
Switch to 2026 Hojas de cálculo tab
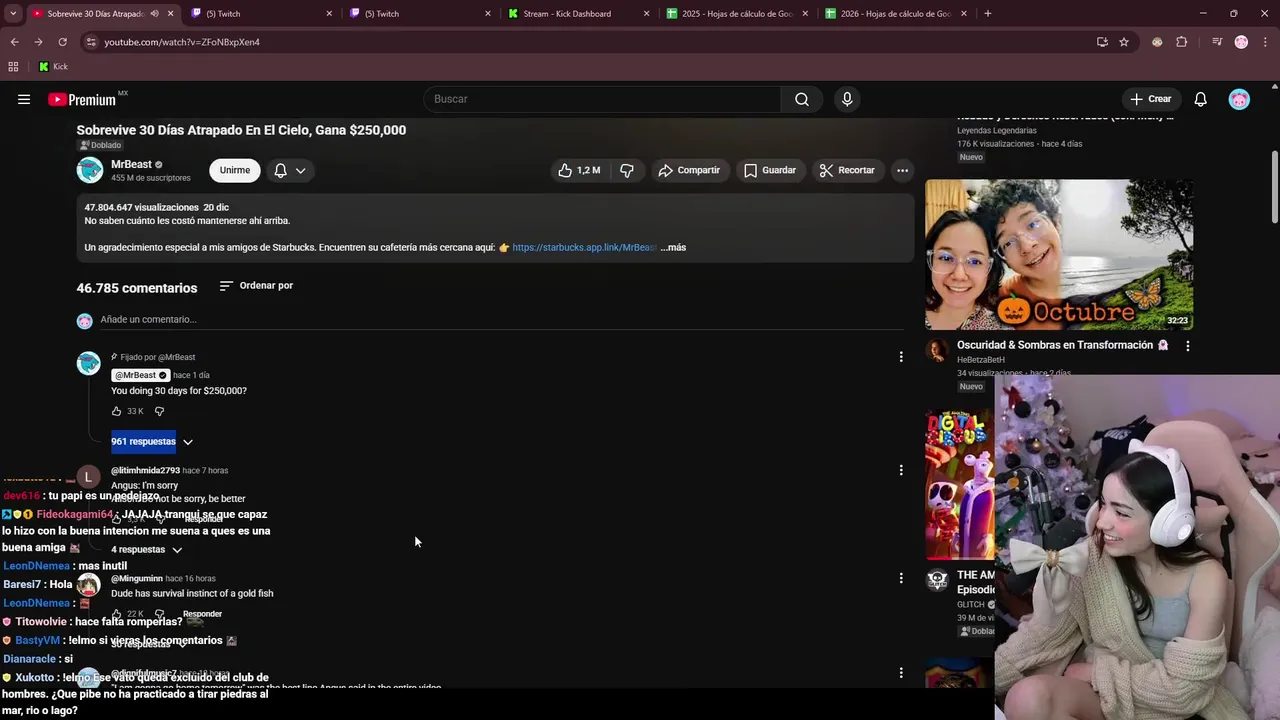(x=897, y=14)
